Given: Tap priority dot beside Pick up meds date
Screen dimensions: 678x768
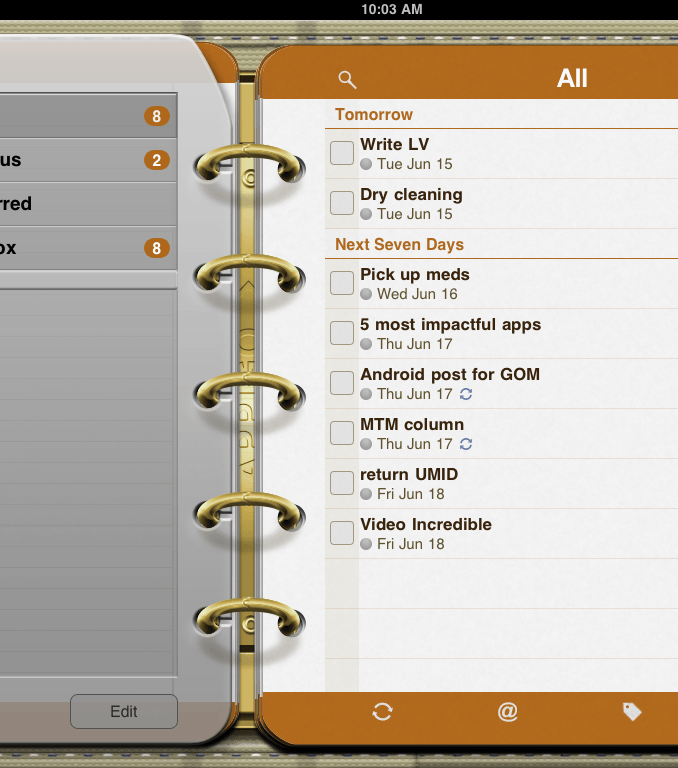Looking at the screenshot, I should [366, 294].
